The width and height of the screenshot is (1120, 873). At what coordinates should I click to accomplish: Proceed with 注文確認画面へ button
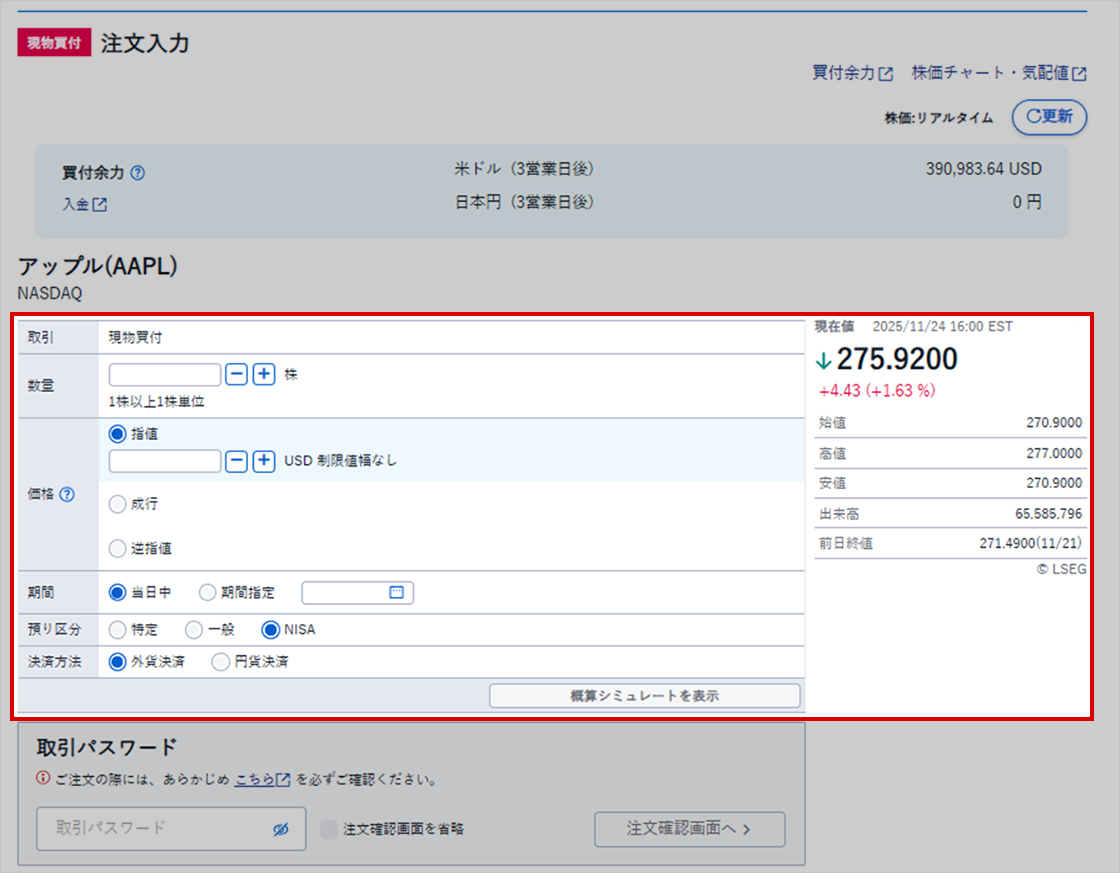pyautogui.click(x=689, y=829)
